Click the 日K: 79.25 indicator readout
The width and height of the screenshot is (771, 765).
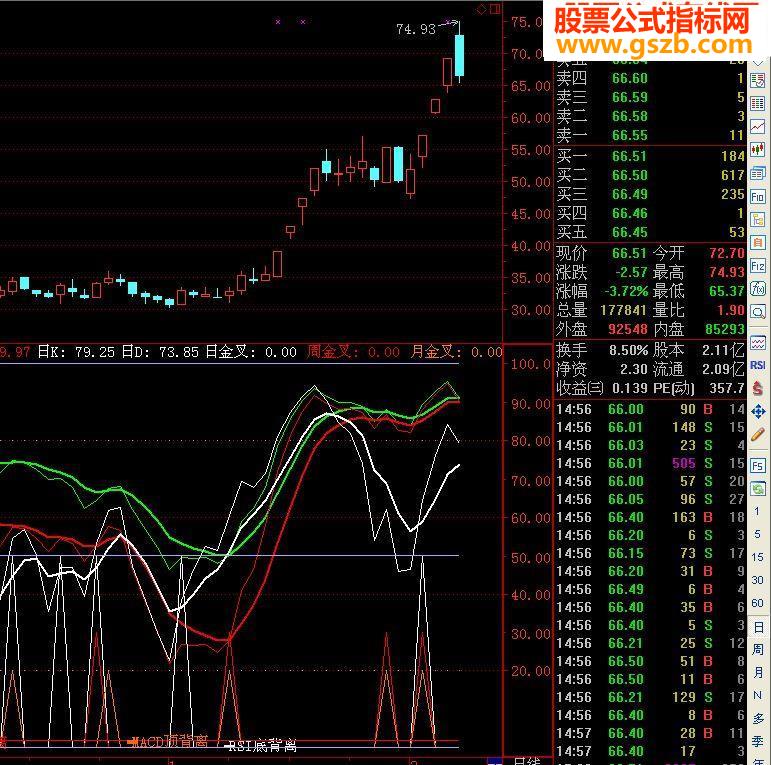pyautogui.click(x=76, y=352)
